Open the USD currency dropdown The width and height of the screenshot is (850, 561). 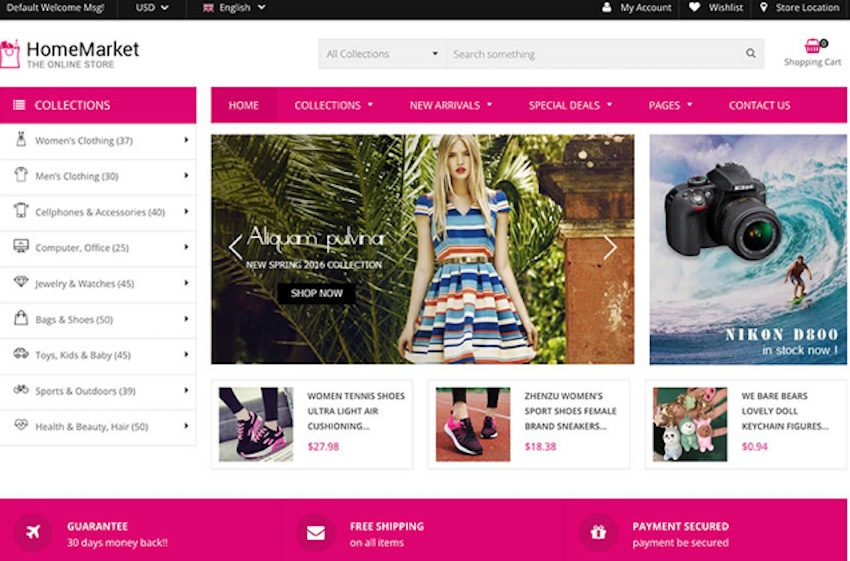[x=152, y=8]
